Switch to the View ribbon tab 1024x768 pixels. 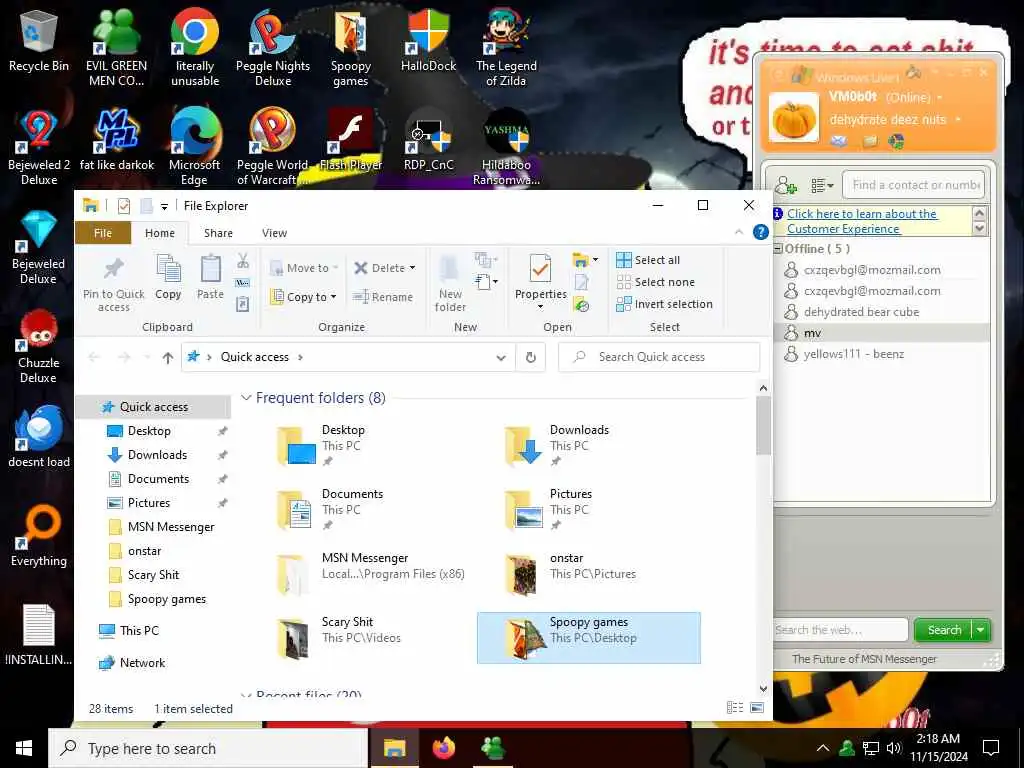click(274, 233)
